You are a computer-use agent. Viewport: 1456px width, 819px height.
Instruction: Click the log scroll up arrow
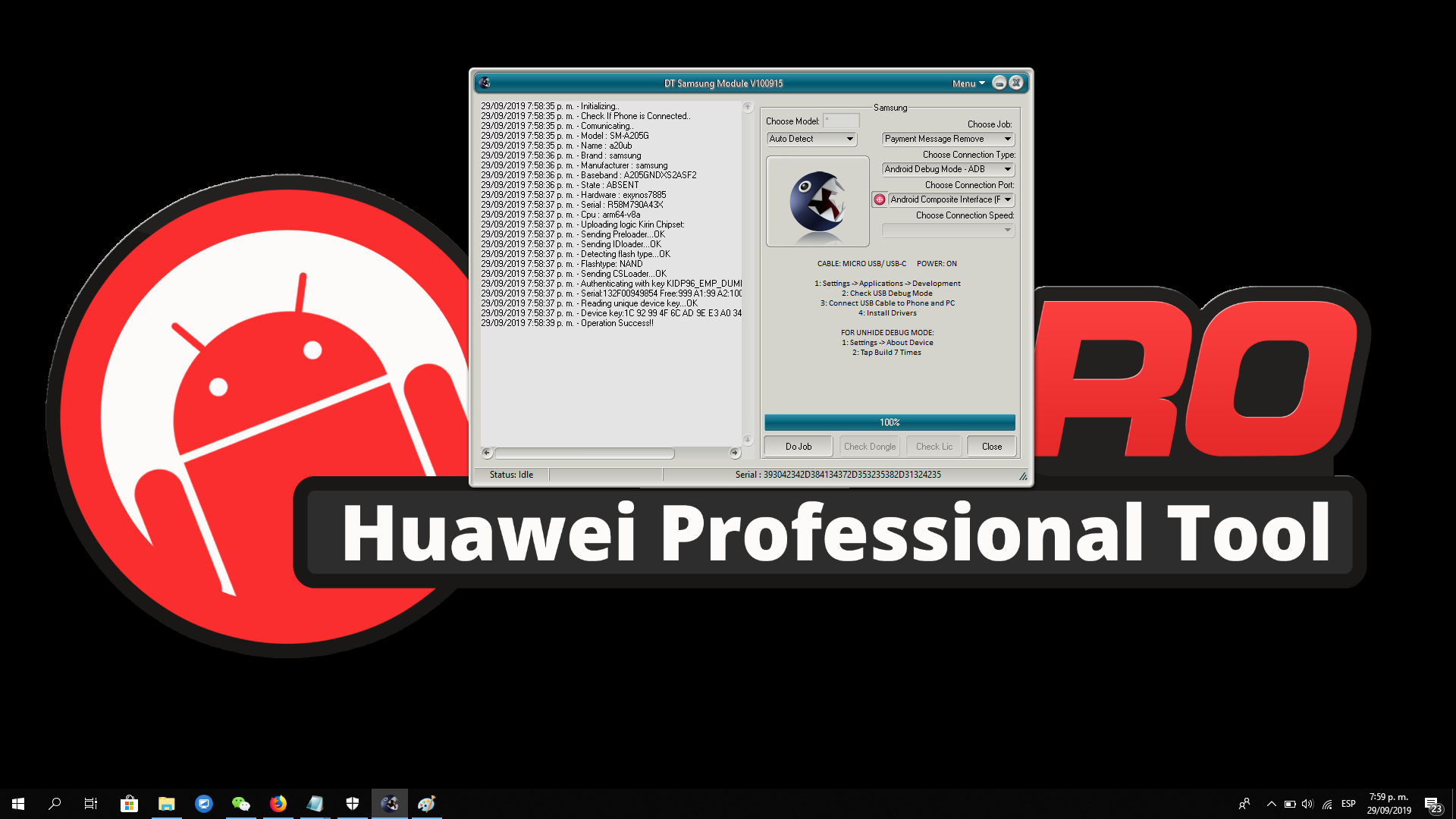click(748, 107)
